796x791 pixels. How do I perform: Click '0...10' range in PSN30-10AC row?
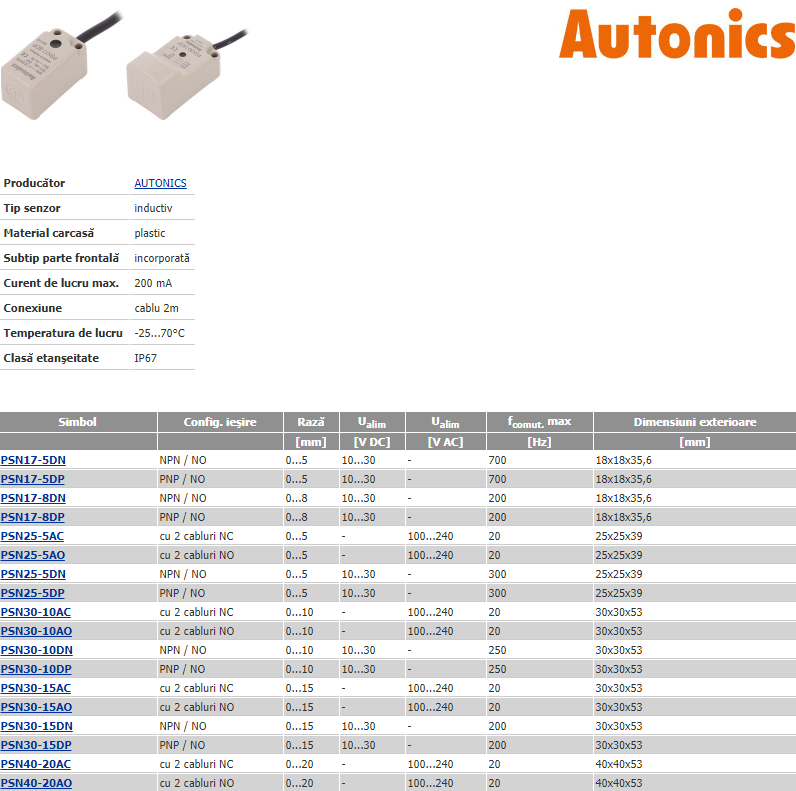tap(300, 612)
